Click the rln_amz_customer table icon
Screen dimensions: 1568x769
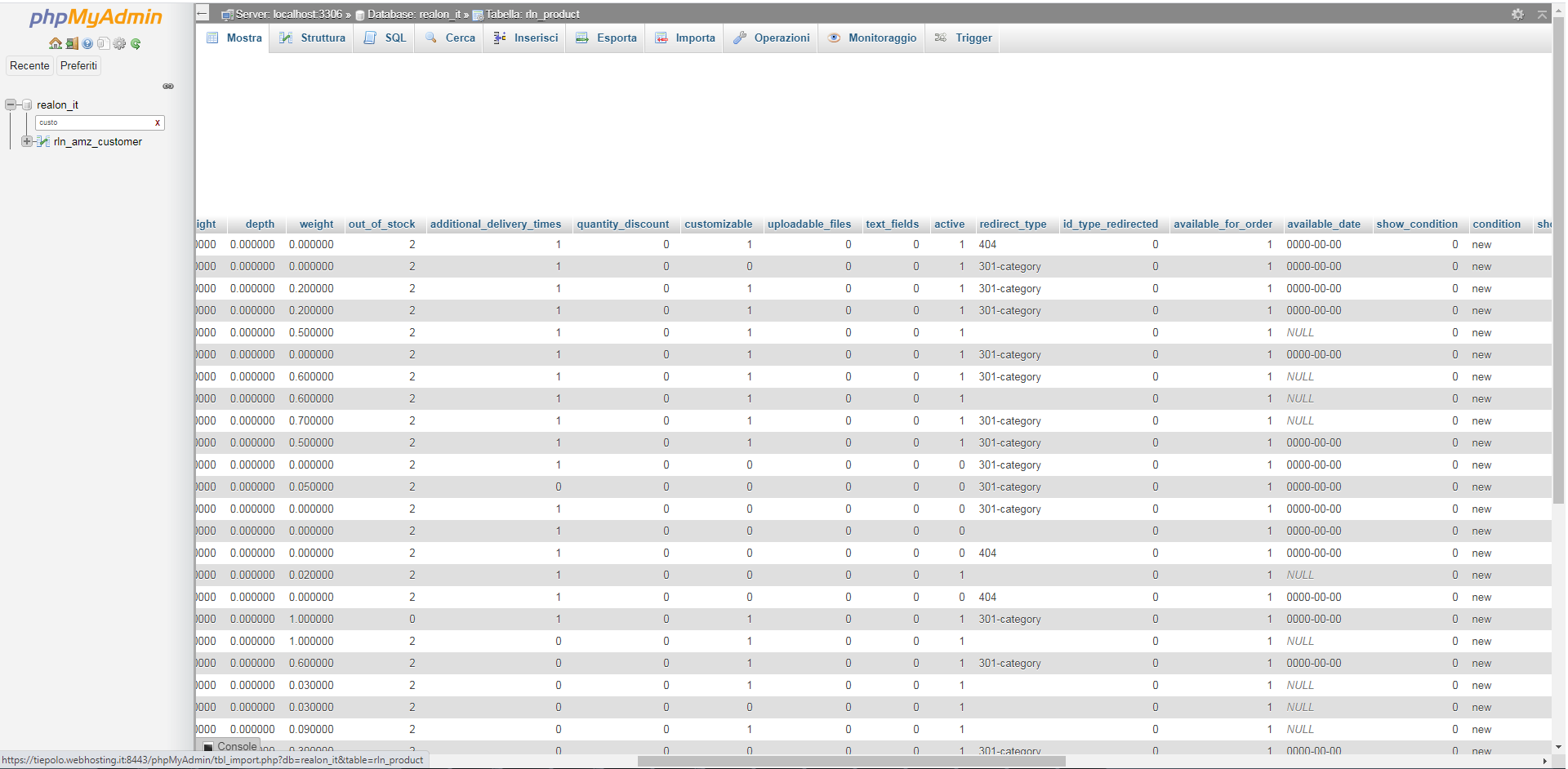coord(44,141)
